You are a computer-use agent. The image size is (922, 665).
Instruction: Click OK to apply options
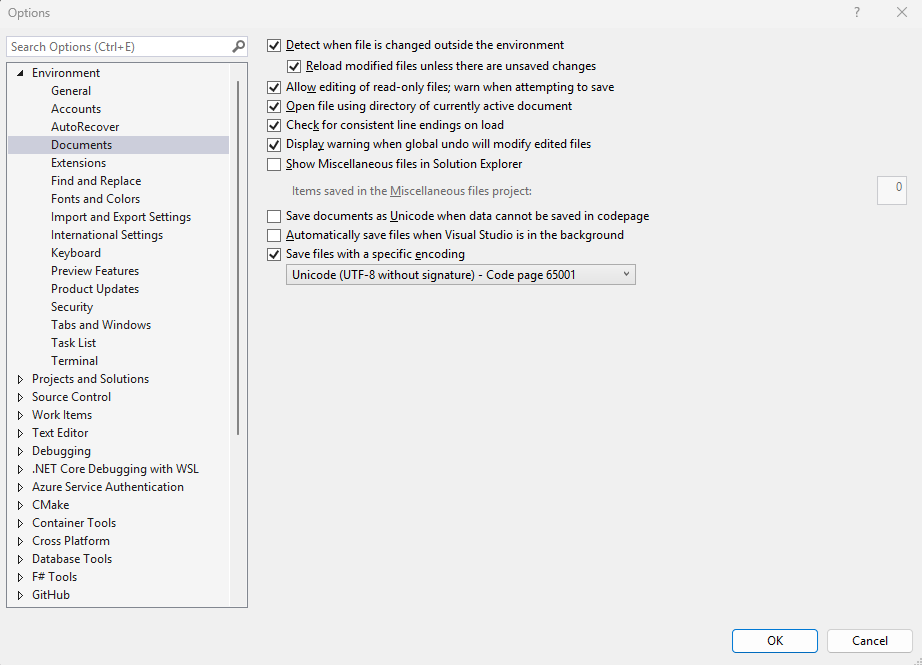point(774,641)
